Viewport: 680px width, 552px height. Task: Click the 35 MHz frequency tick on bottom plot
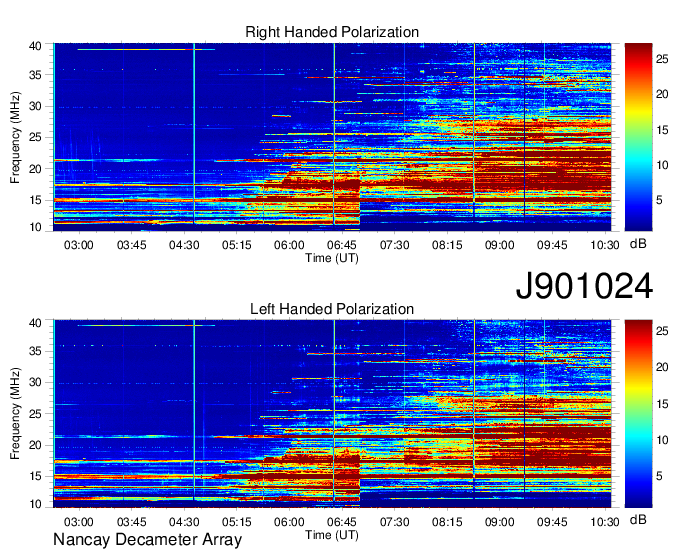coord(36,351)
